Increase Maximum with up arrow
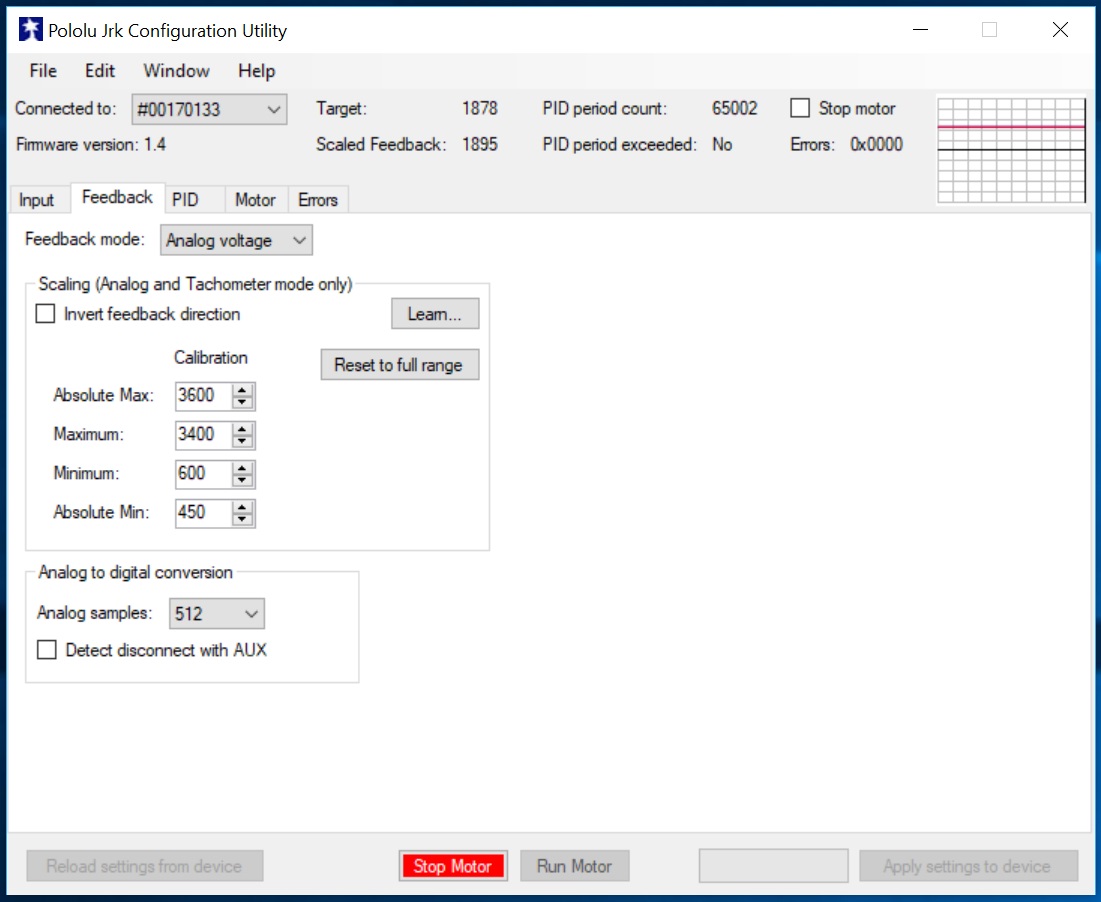This screenshot has width=1101, height=902. click(242, 429)
